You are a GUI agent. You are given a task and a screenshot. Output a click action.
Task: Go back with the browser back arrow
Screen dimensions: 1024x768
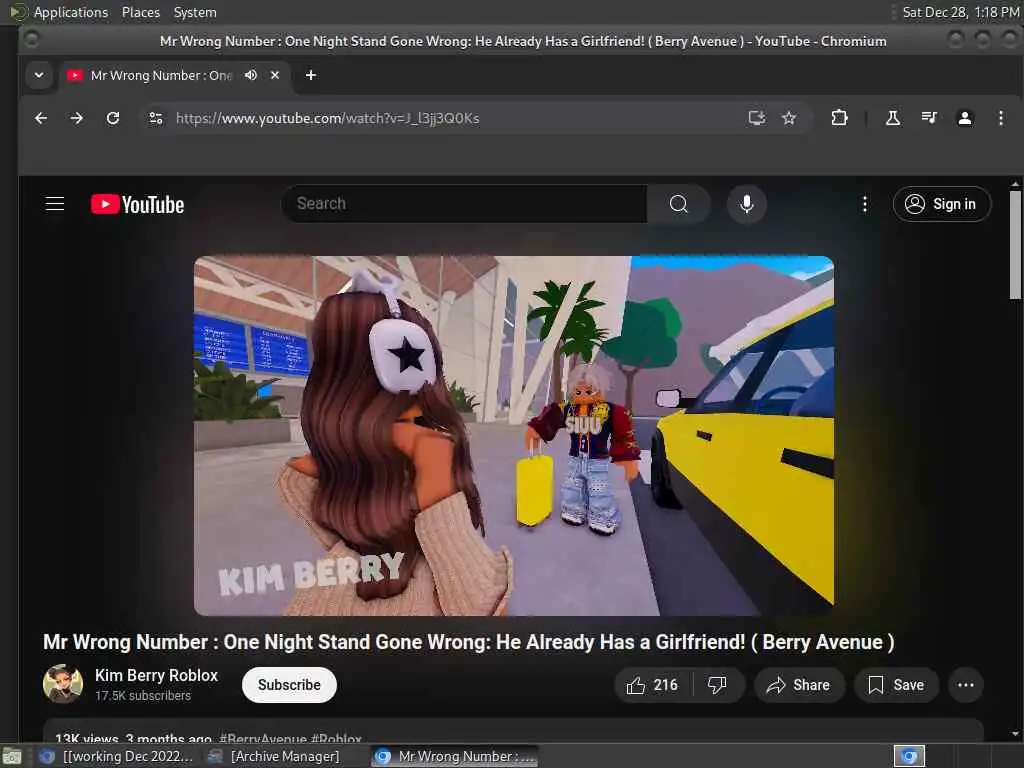(x=41, y=118)
